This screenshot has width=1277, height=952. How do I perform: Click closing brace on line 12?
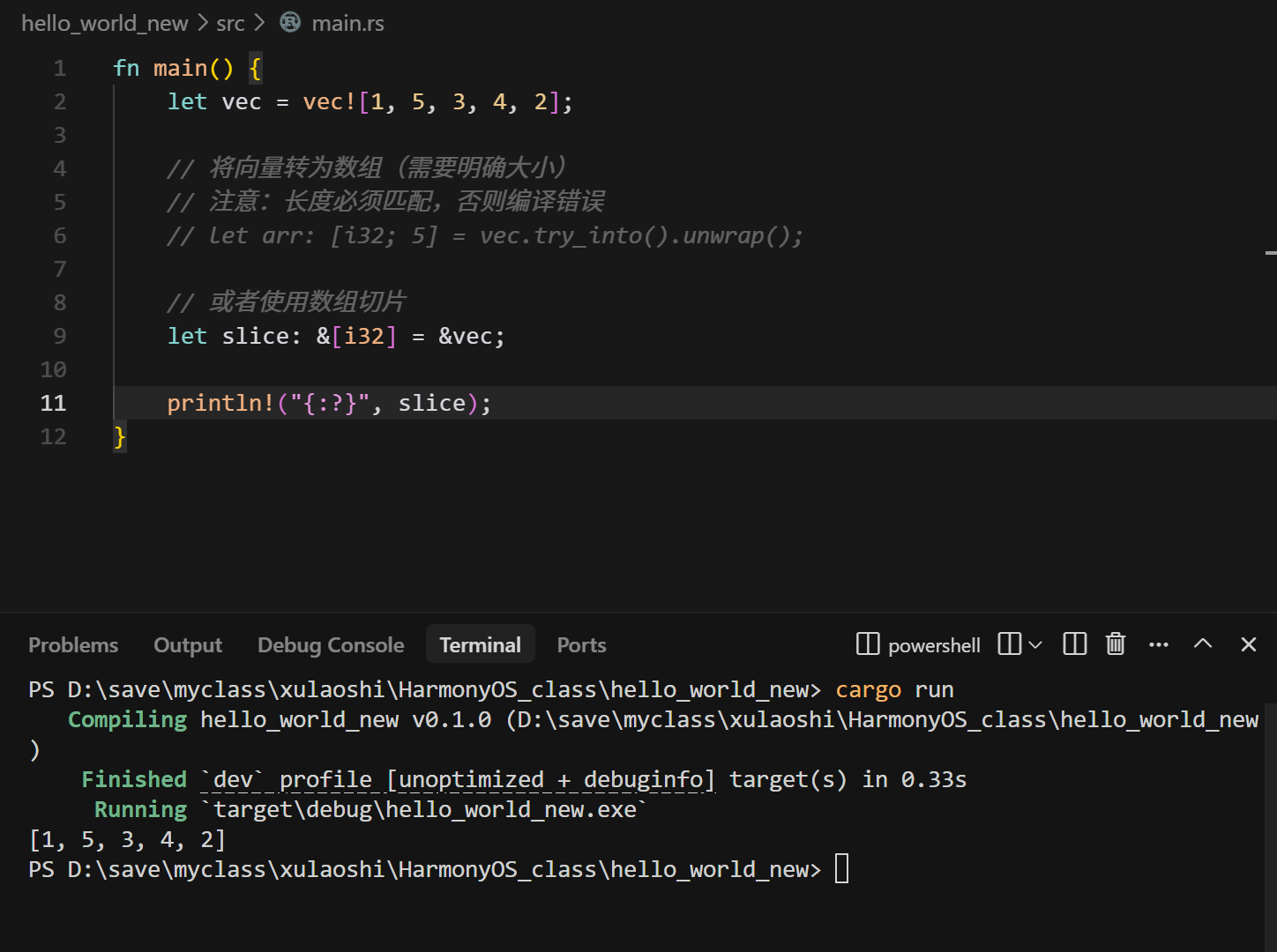120,436
